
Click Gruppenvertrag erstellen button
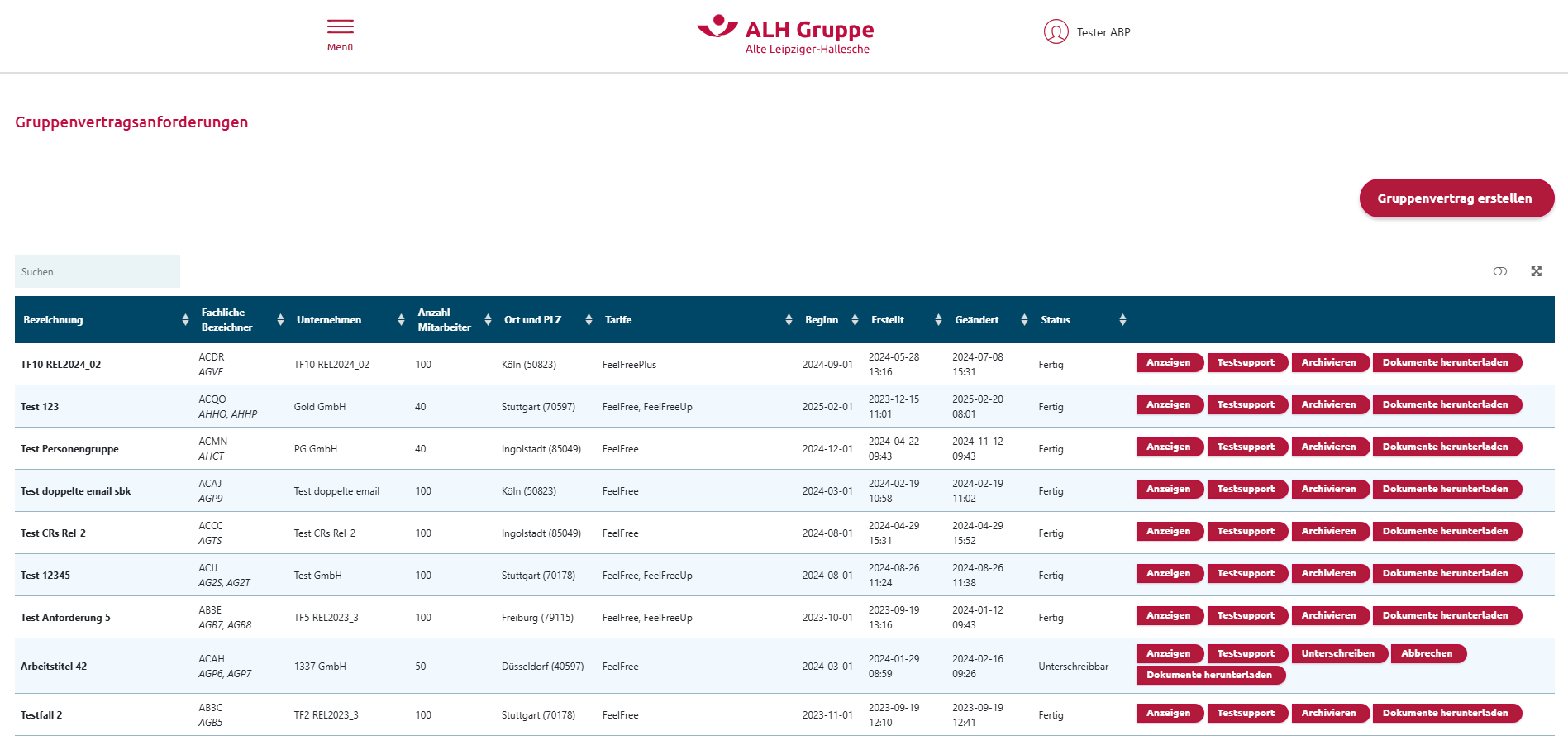click(1456, 198)
